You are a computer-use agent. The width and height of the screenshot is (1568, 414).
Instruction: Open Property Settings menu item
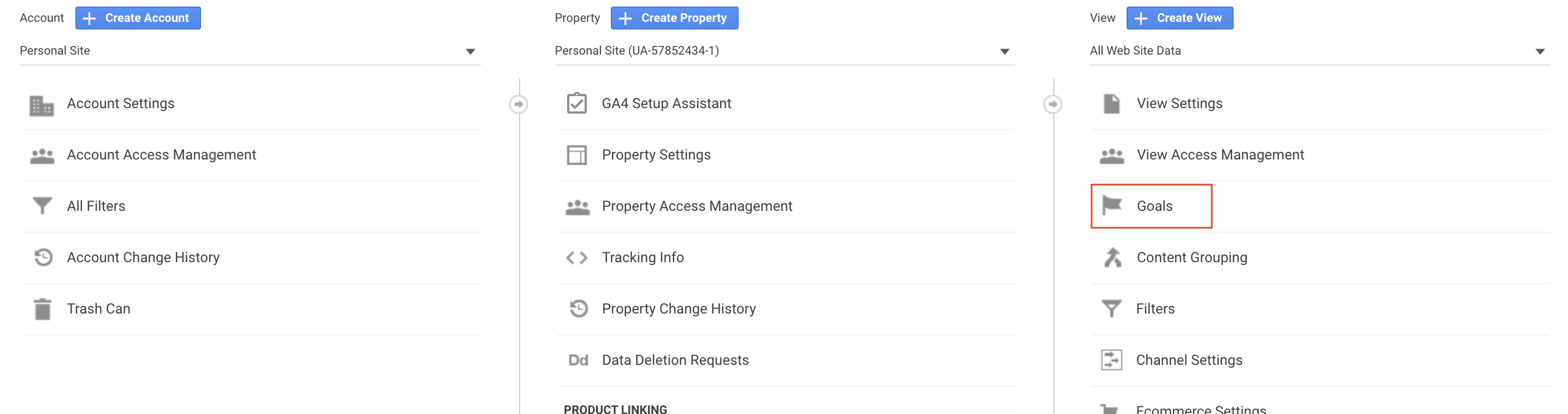[x=656, y=155]
